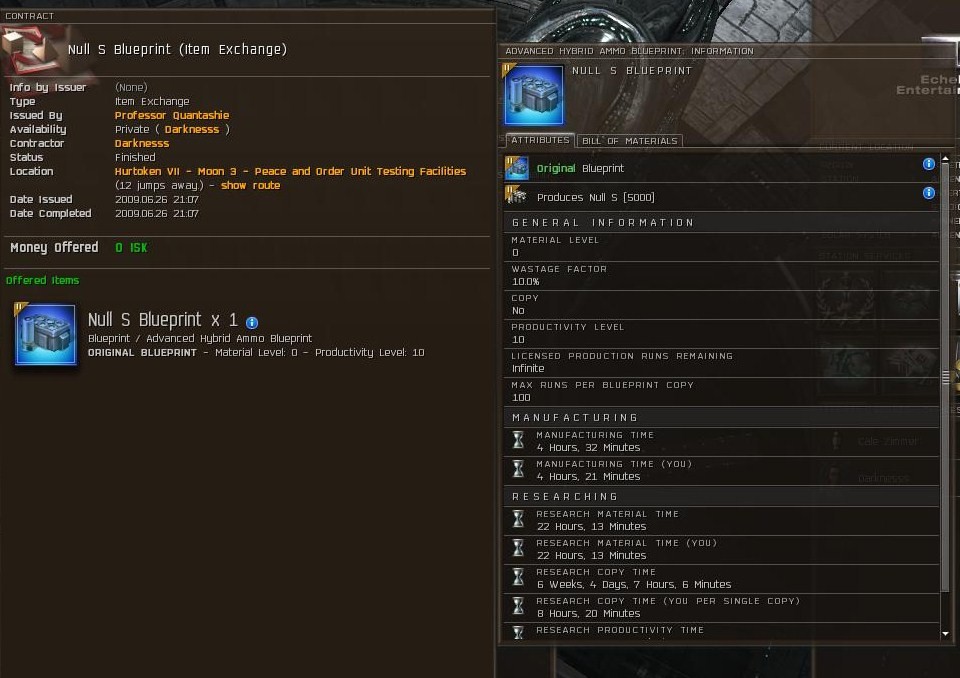
Task: Click info icon on Produces Null S row
Action: pos(929,193)
